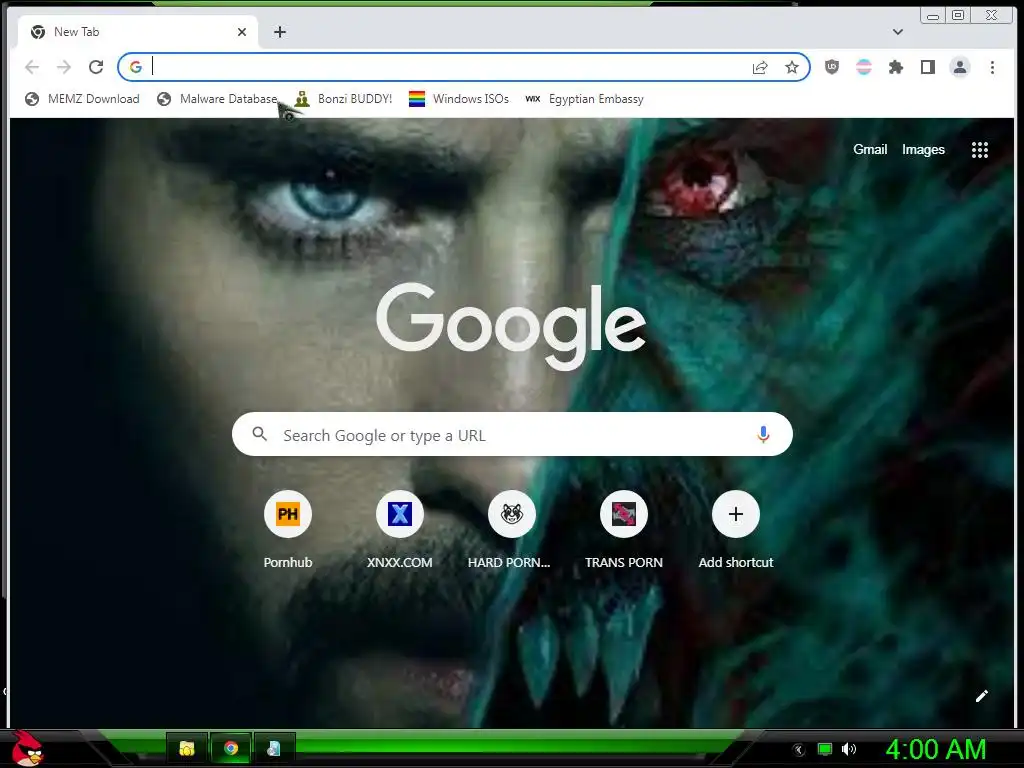Open the green network monitor tray icon
1024x768 pixels.
pyautogui.click(x=825, y=749)
